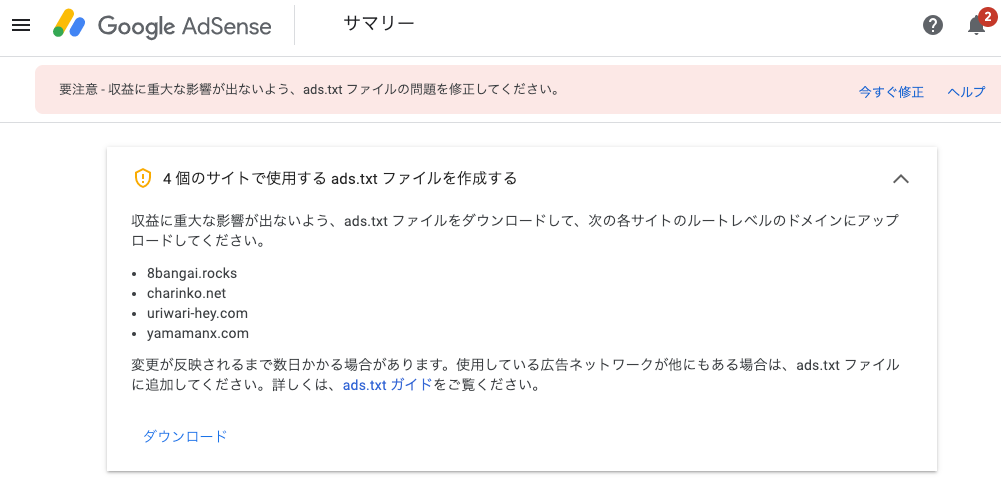The height and width of the screenshot is (496, 1001).
Task: Open the ads.txt ガイド link
Action: (388, 386)
